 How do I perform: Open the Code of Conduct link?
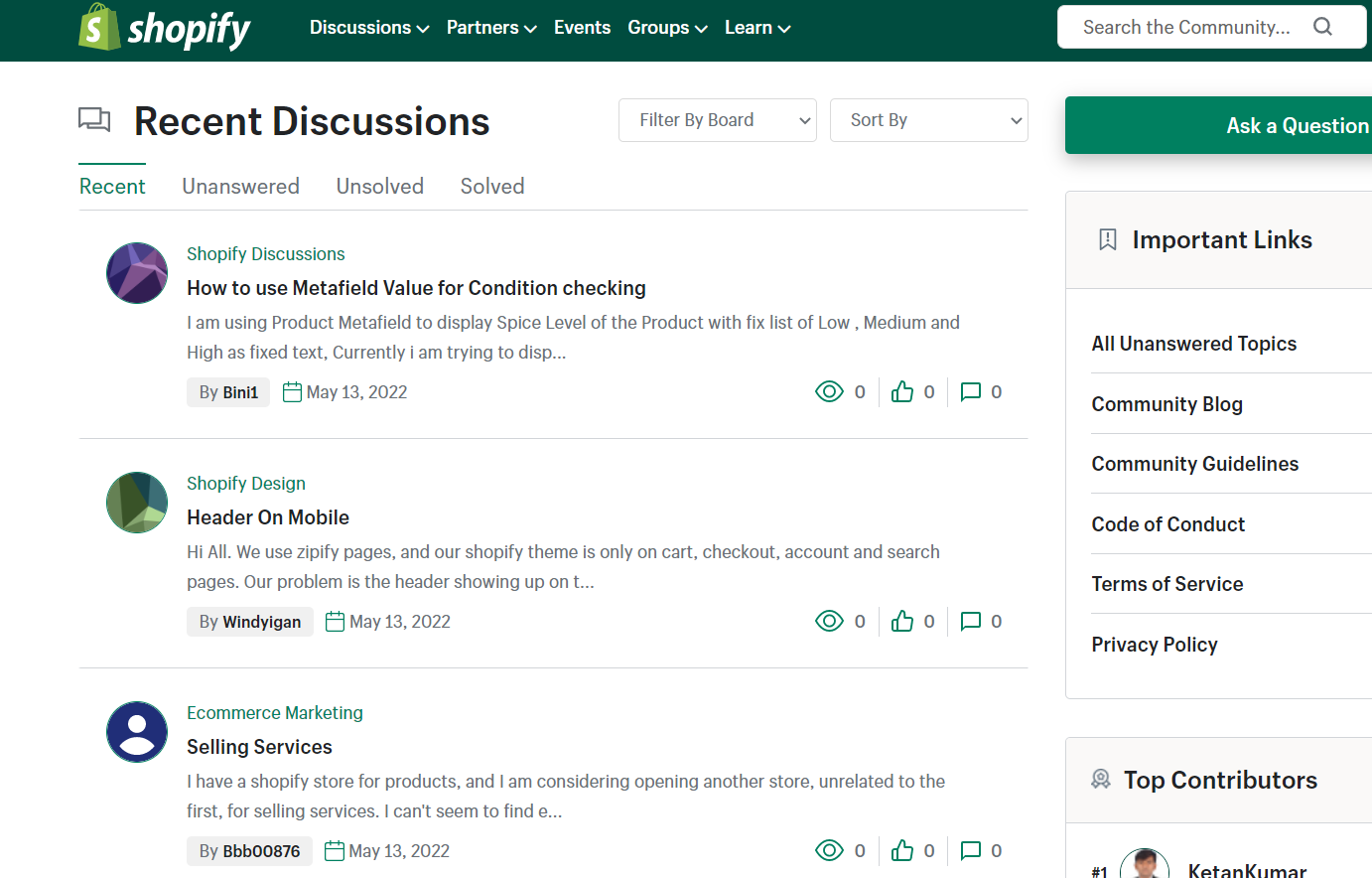point(1168,524)
